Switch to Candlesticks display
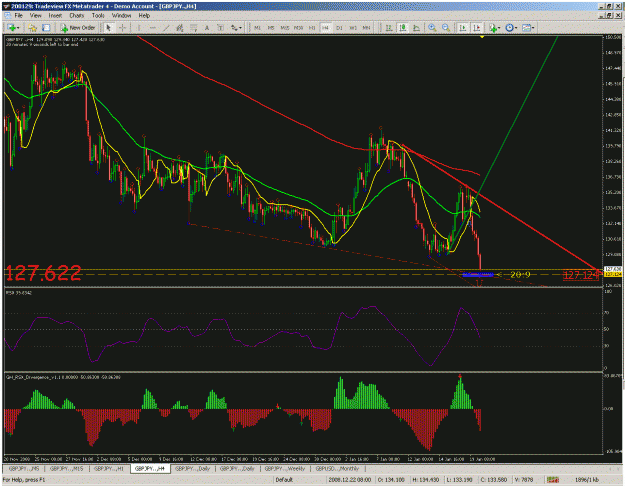Image resolution: width=625 pixels, height=486 pixels. point(403,28)
